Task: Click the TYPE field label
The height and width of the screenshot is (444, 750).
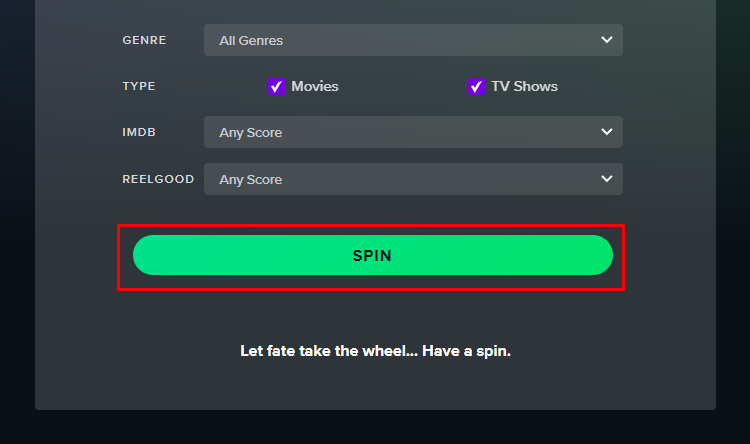Action: (139, 86)
